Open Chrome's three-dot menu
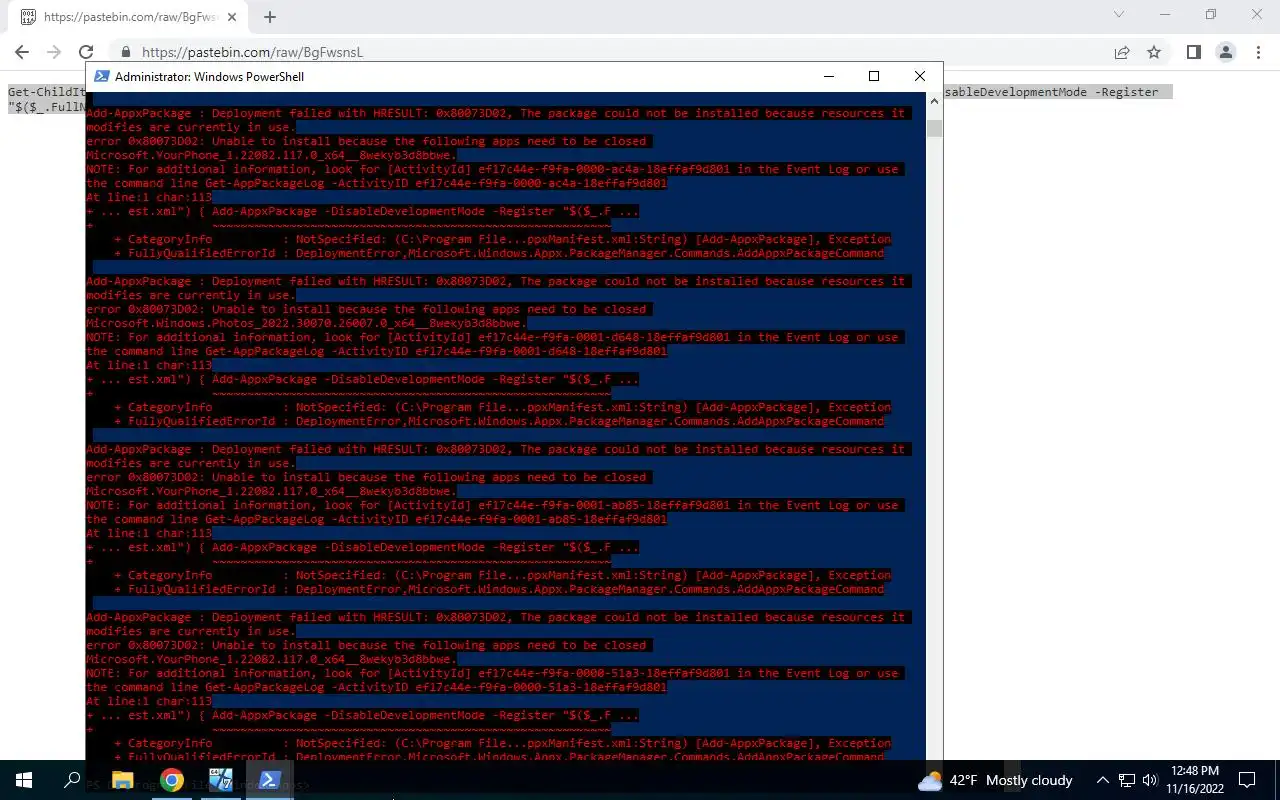 pyautogui.click(x=1258, y=52)
